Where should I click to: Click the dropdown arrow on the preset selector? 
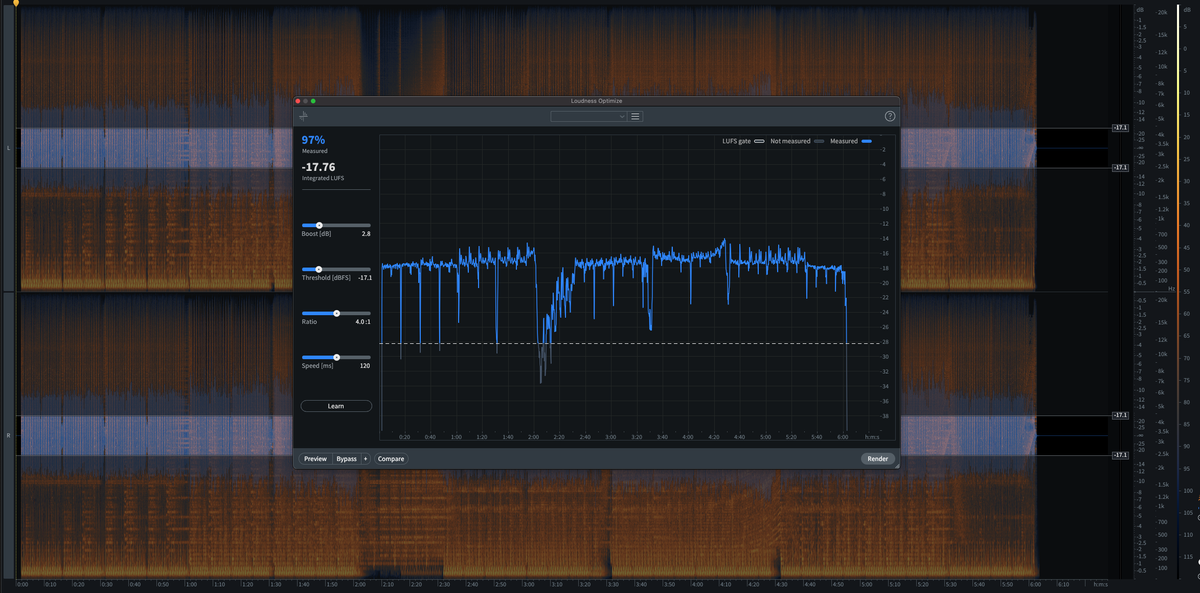click(621, 116)
